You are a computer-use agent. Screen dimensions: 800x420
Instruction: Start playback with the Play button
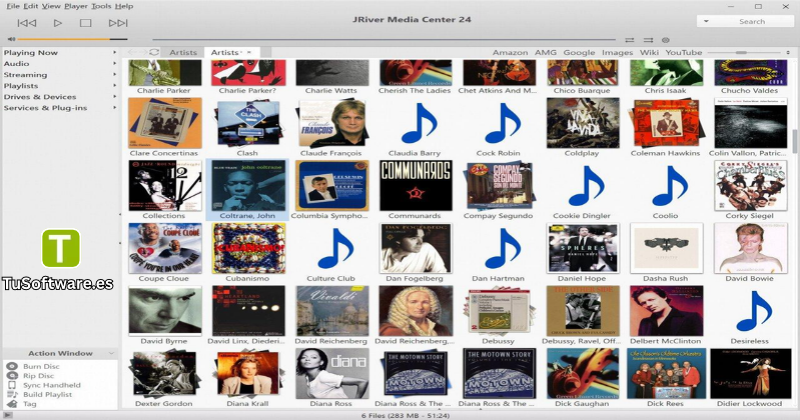[58, 23]
